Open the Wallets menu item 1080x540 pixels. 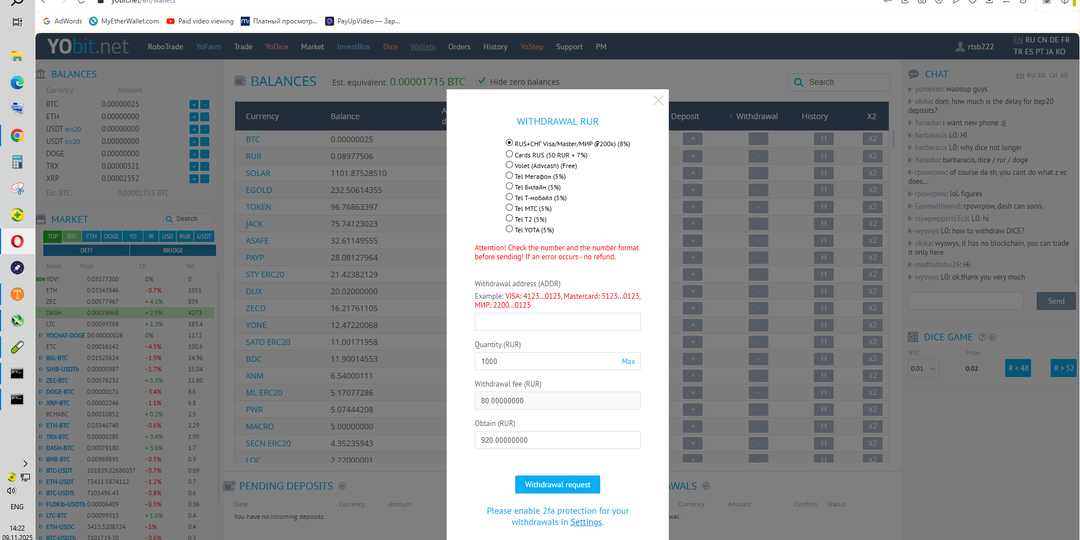(423, 47)
